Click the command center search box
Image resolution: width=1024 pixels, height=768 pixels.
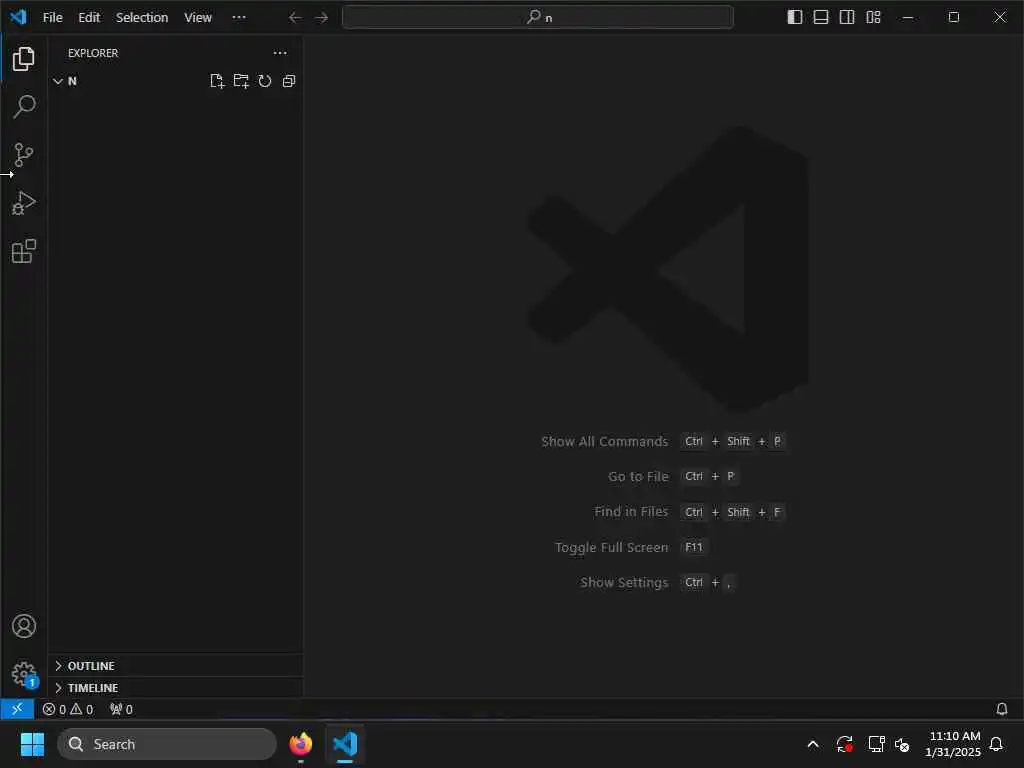click(537, 17)
